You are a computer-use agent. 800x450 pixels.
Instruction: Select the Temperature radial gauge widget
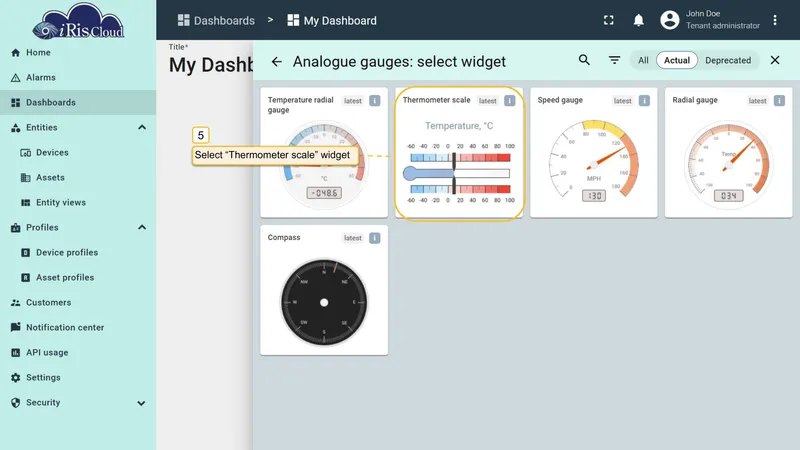click(324, 153)
